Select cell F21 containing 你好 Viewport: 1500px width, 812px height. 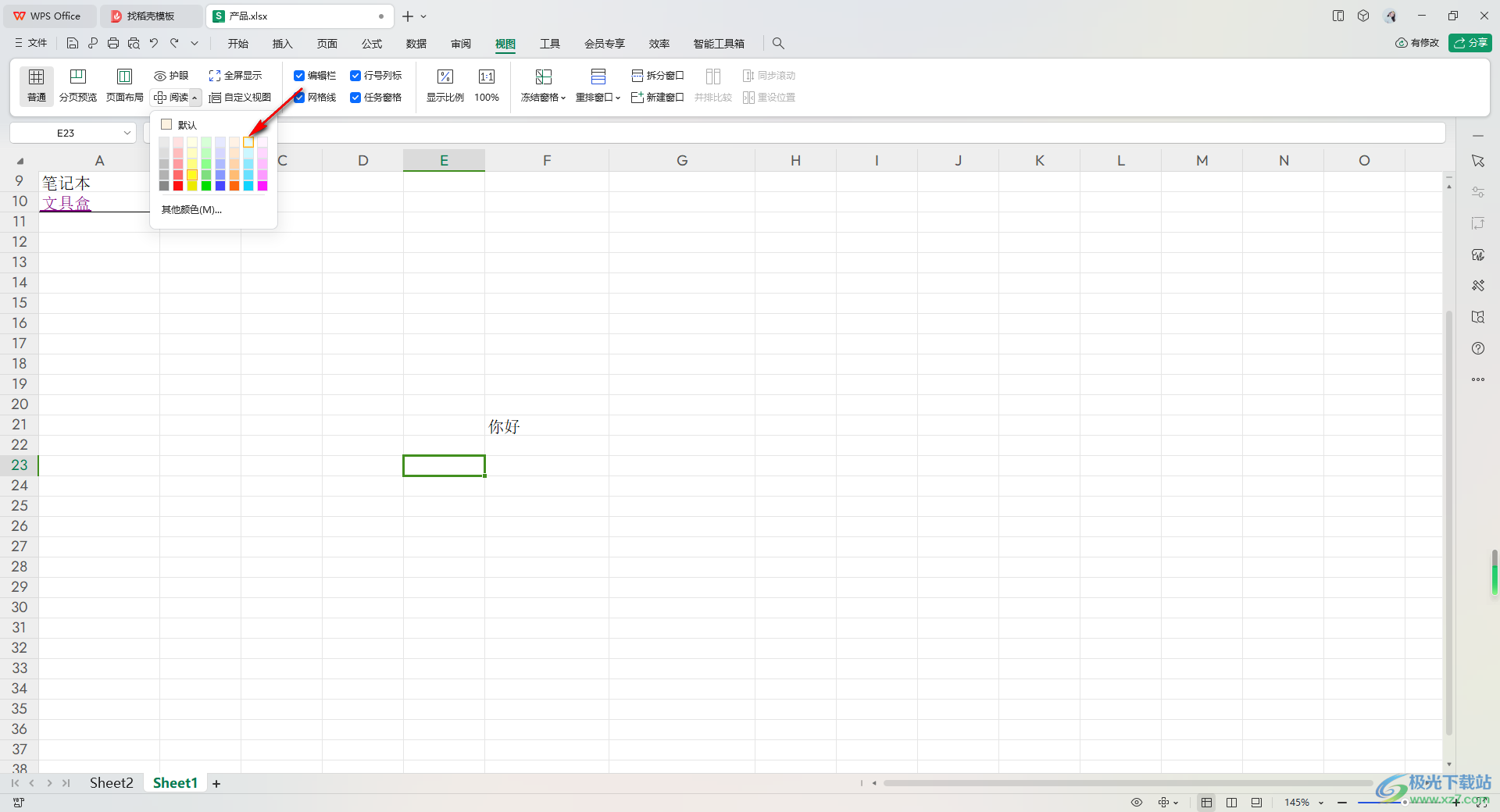546,426
